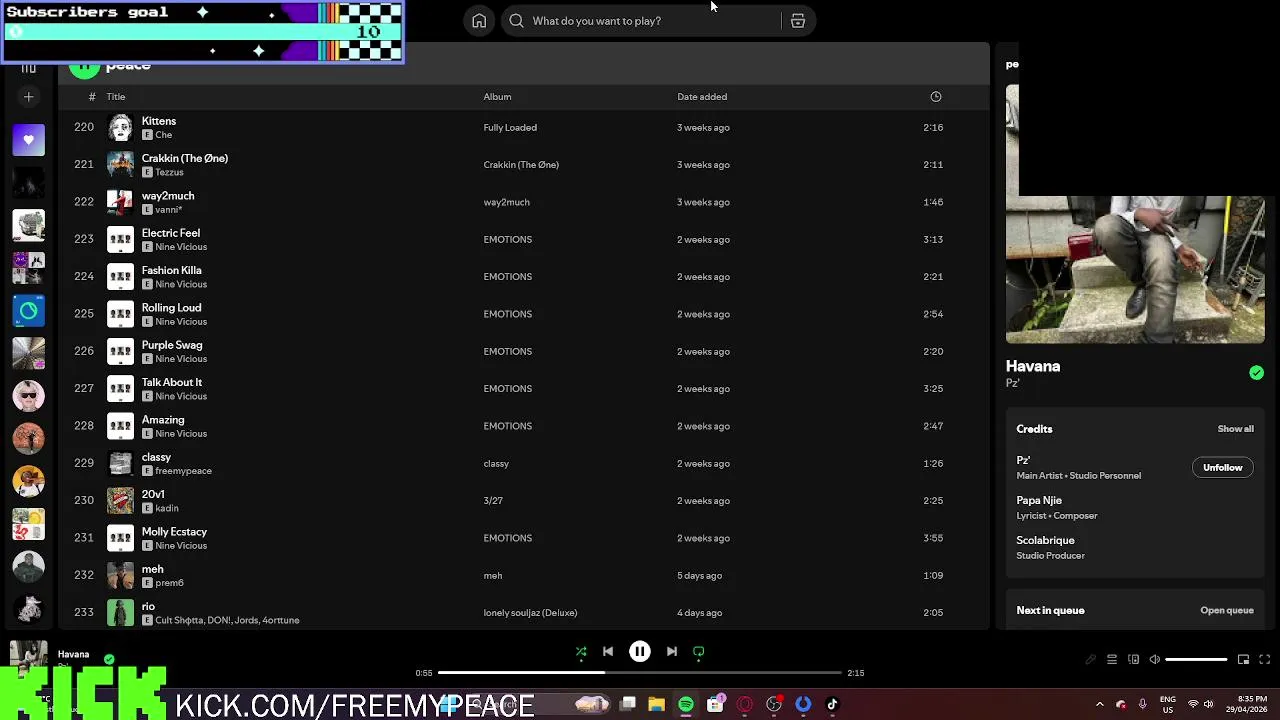Screen dimensions: 1280x720
Task: Select the track Amazing
Action: click(162, 420)
